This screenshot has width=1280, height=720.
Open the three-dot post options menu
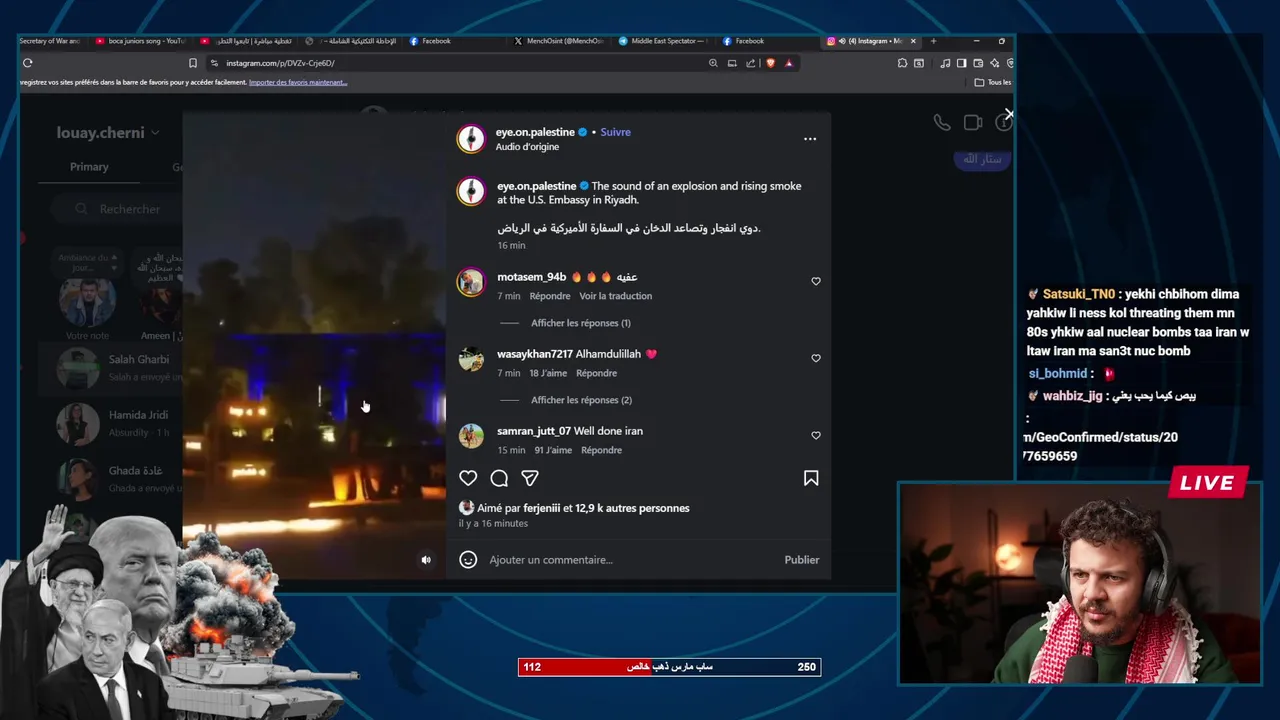pyautogui.click(x=810, y=139)
